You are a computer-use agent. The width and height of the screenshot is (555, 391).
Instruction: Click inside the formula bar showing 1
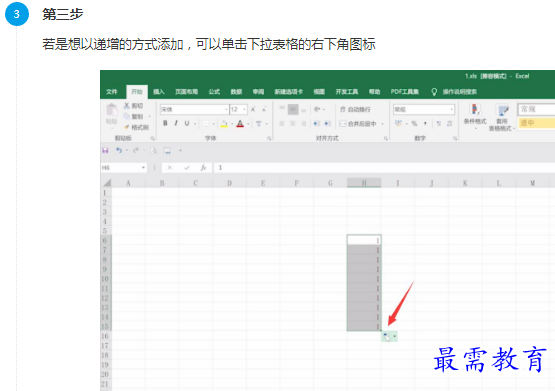(384, 167)
